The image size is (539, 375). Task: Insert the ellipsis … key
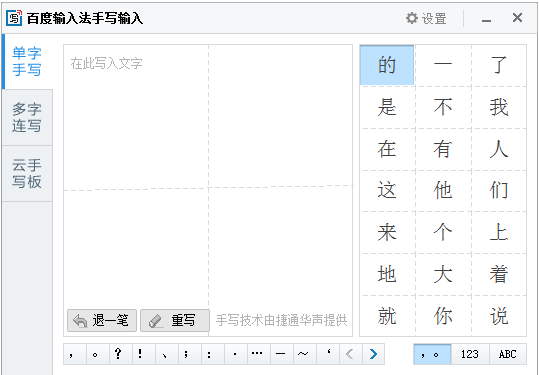(259, 354)
